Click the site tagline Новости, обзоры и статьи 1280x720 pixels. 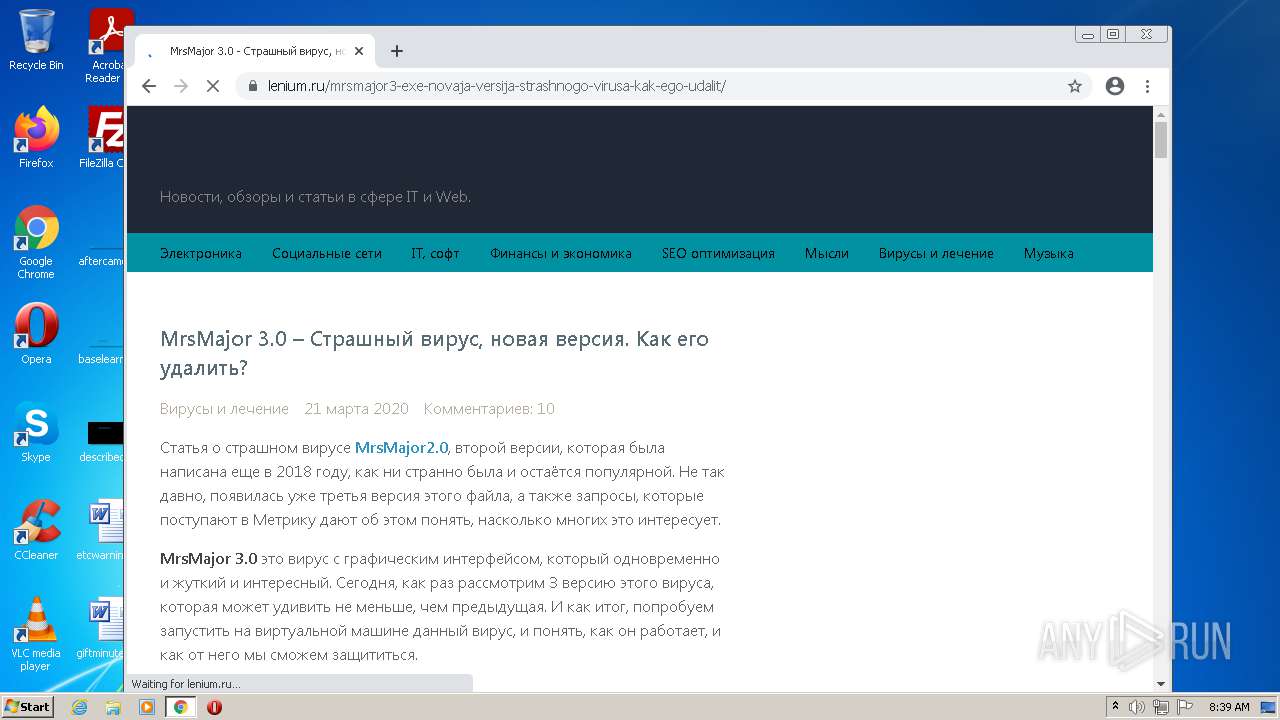tap(315, 197)
